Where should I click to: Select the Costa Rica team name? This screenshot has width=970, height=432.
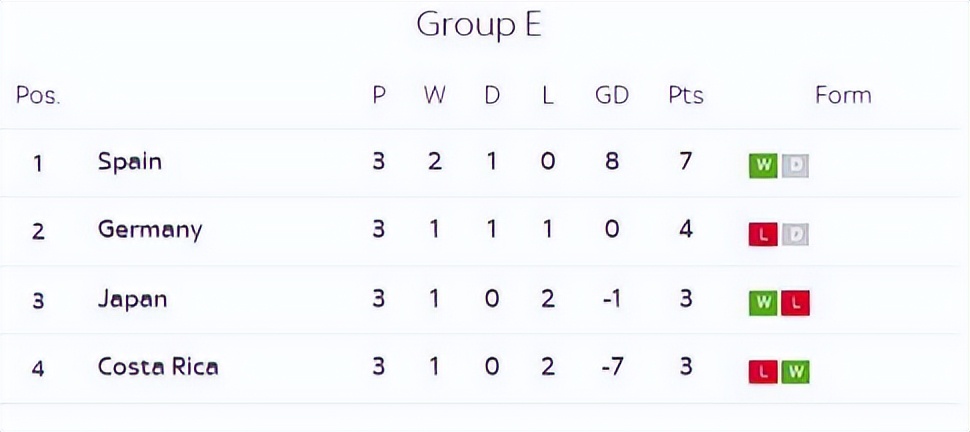pos(158,367)
